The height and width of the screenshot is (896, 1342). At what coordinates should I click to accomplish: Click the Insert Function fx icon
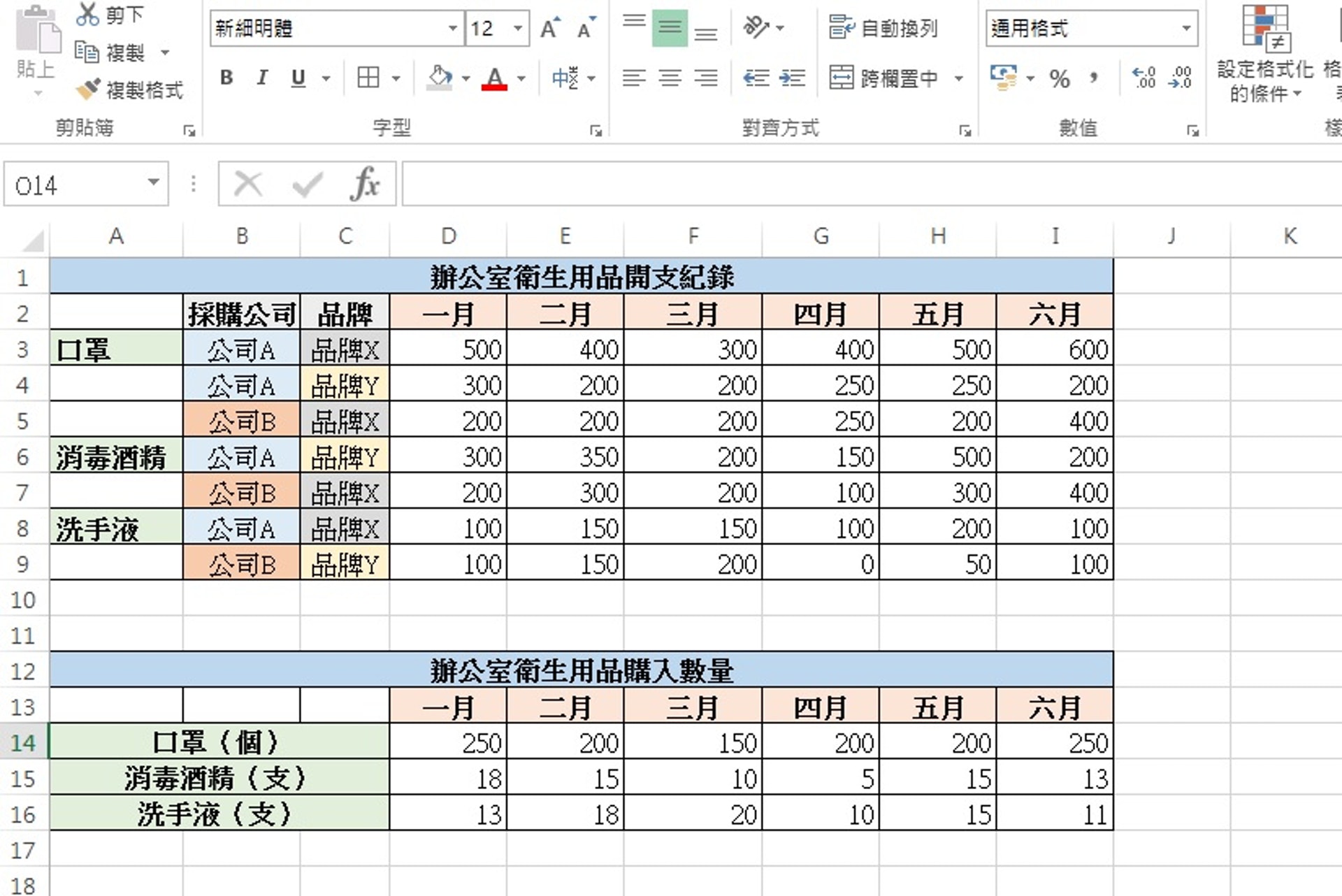(x=365, y=185)
